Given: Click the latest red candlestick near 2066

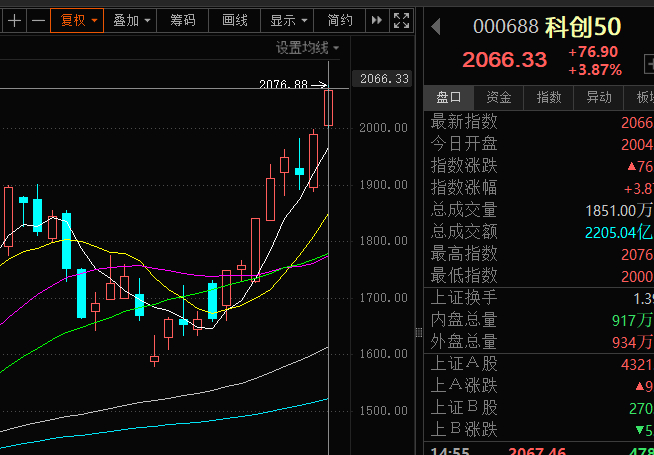Looking at the screenshot, I should tap(329, 108).
